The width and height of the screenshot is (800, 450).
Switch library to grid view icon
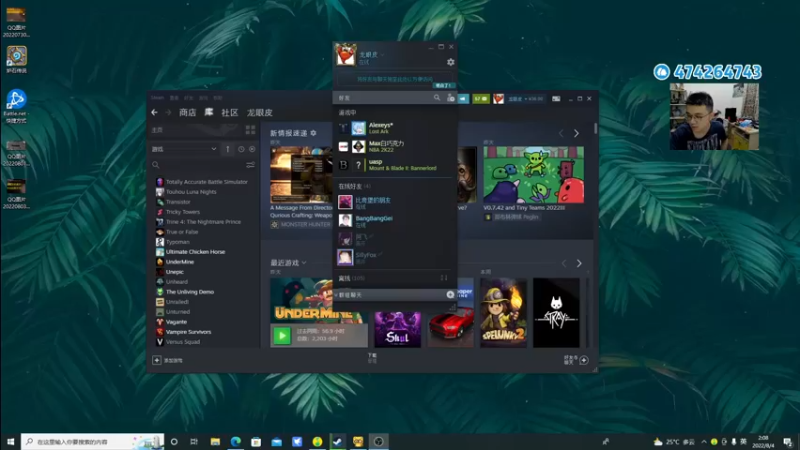pos(250,130)
